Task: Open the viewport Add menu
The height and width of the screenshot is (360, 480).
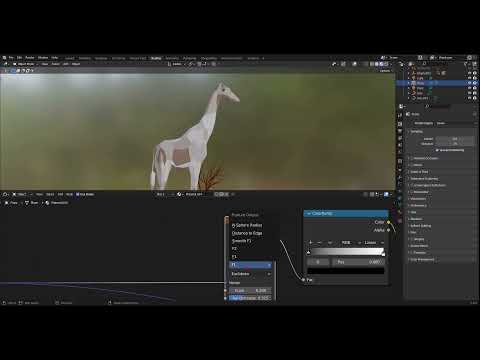Action: pyautogui.click(x=66, y=64)
